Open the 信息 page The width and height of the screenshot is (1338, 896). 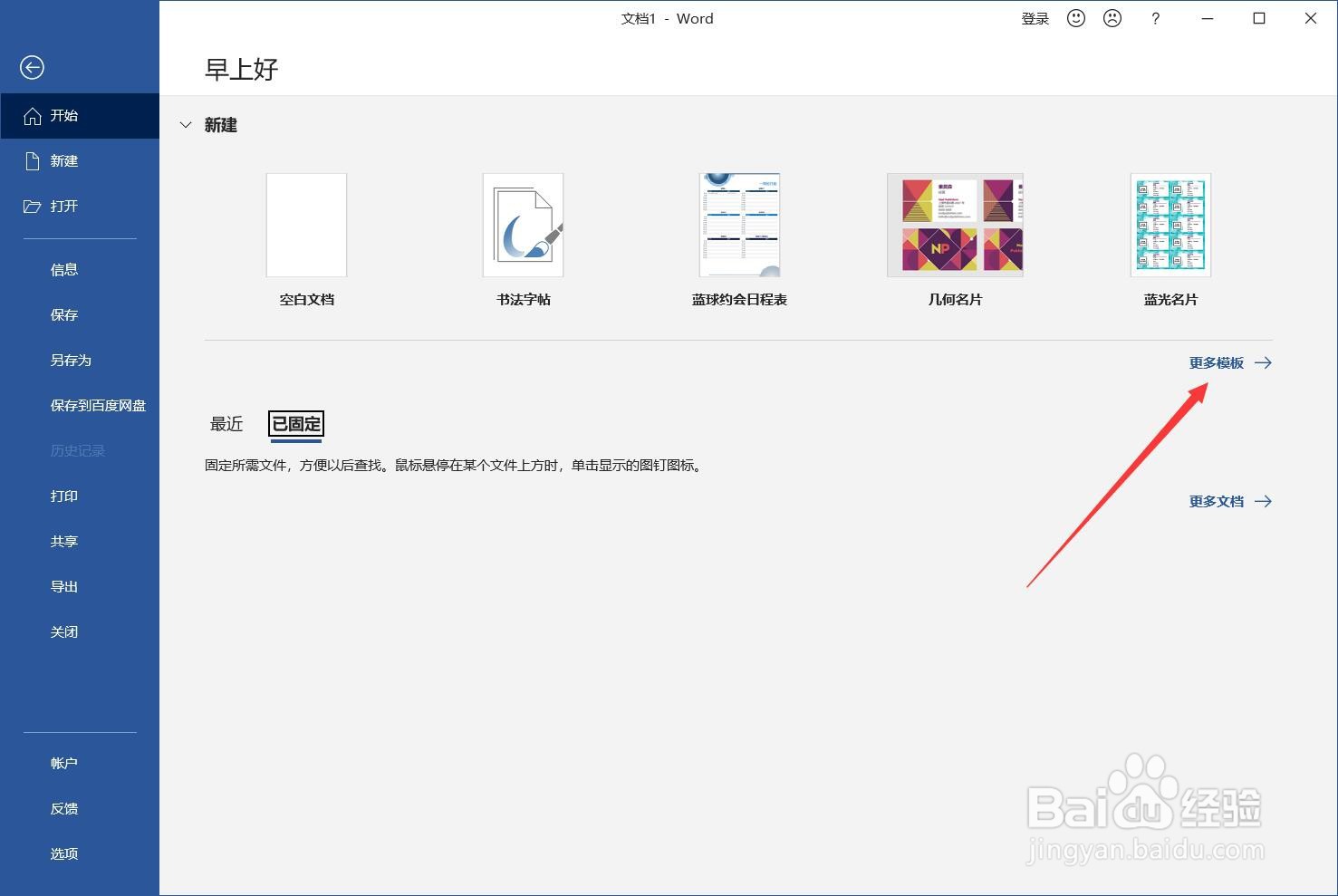click(x=64, y=270)
